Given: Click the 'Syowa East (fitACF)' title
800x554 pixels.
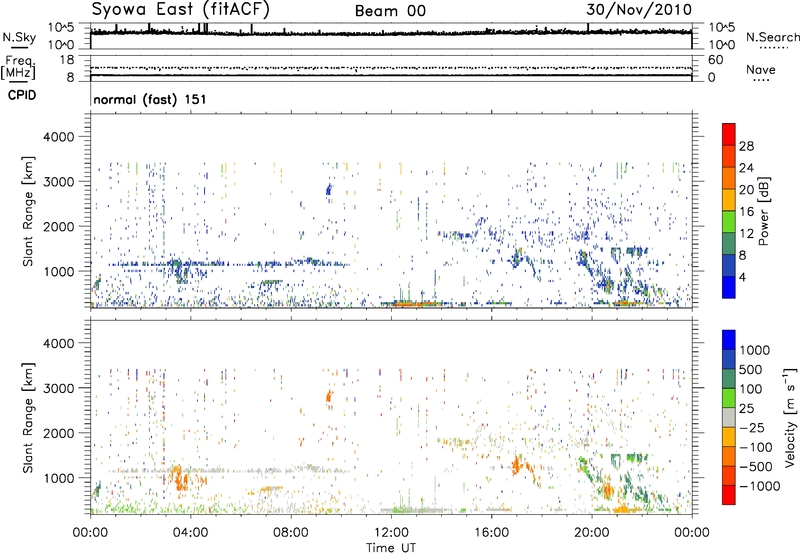Looking at the screenshot, I should 181,9.
